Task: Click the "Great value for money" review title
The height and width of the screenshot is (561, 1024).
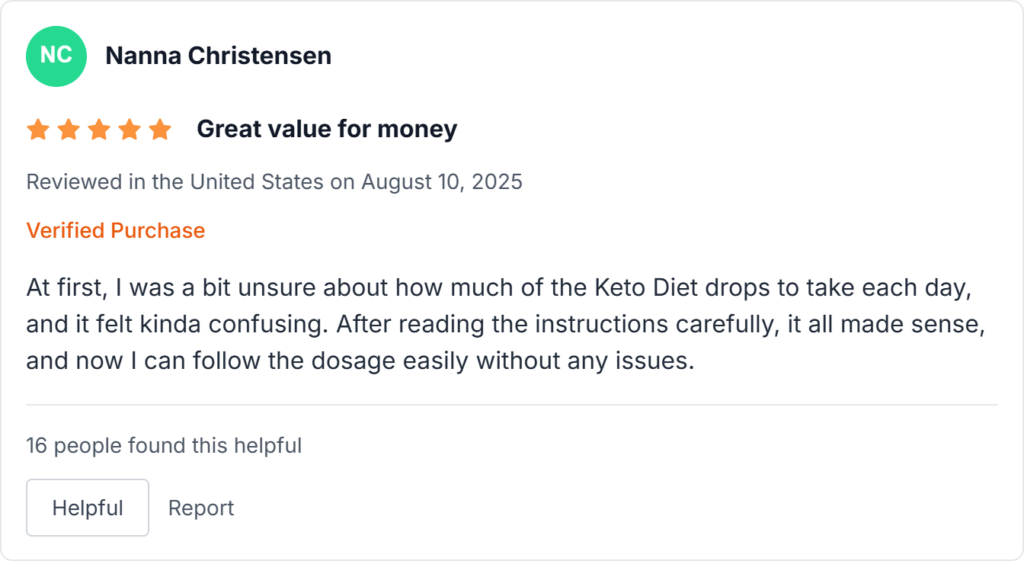Action: pos(326,129)
